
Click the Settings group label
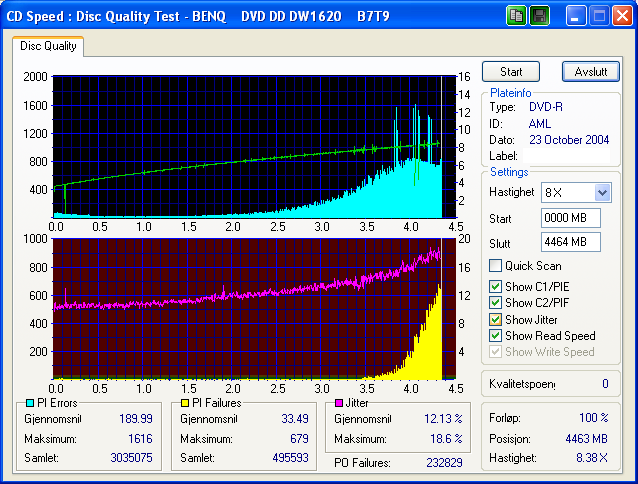pos(509,172)
